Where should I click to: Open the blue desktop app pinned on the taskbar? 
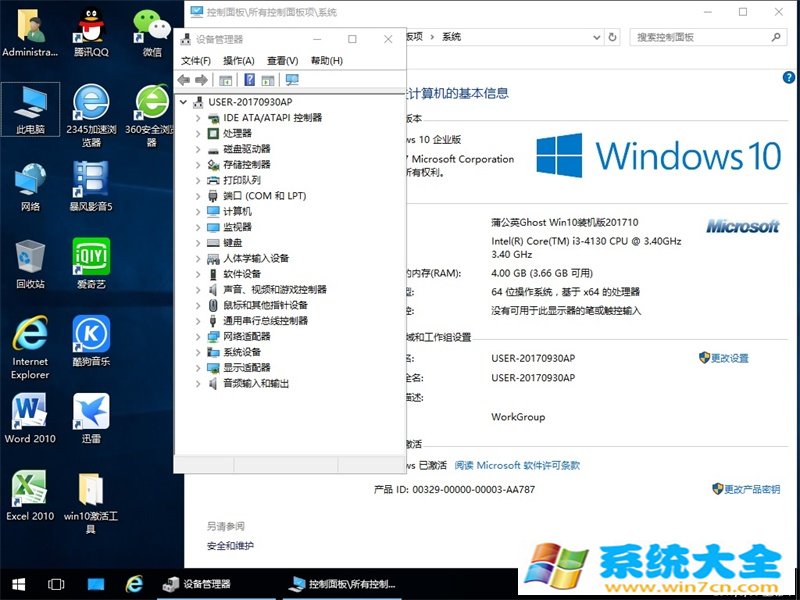tap(95, 584)
